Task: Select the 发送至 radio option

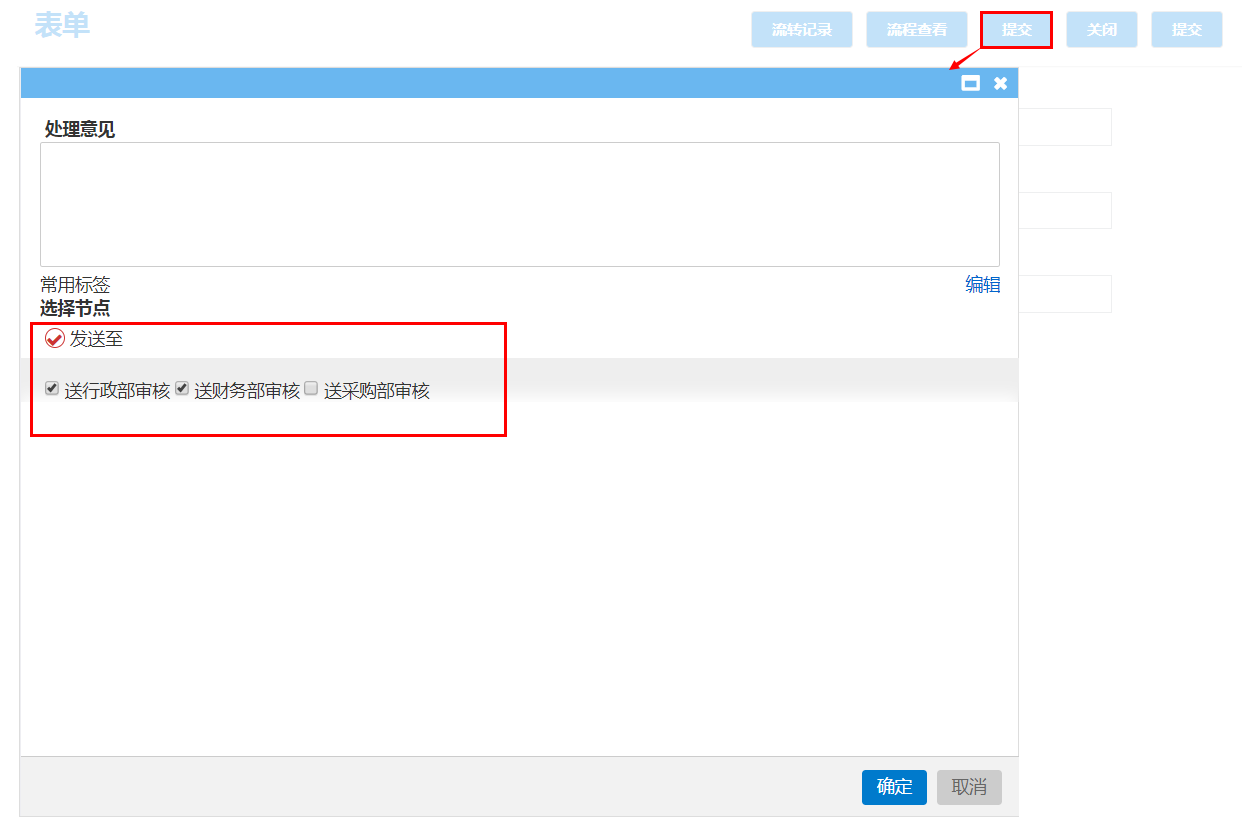Action: click(55, 339)
